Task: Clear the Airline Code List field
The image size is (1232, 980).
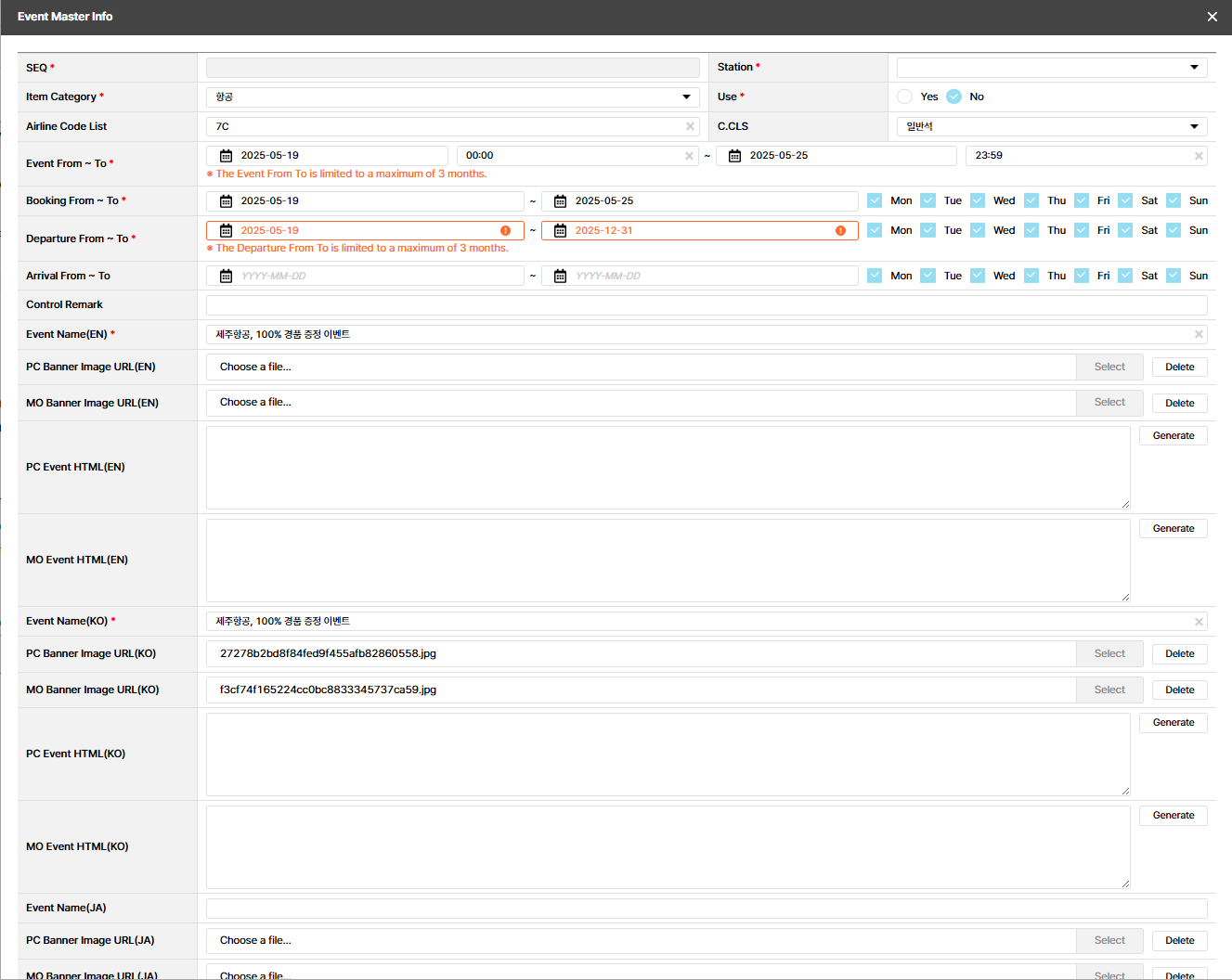Action: [x=690, y=126]
